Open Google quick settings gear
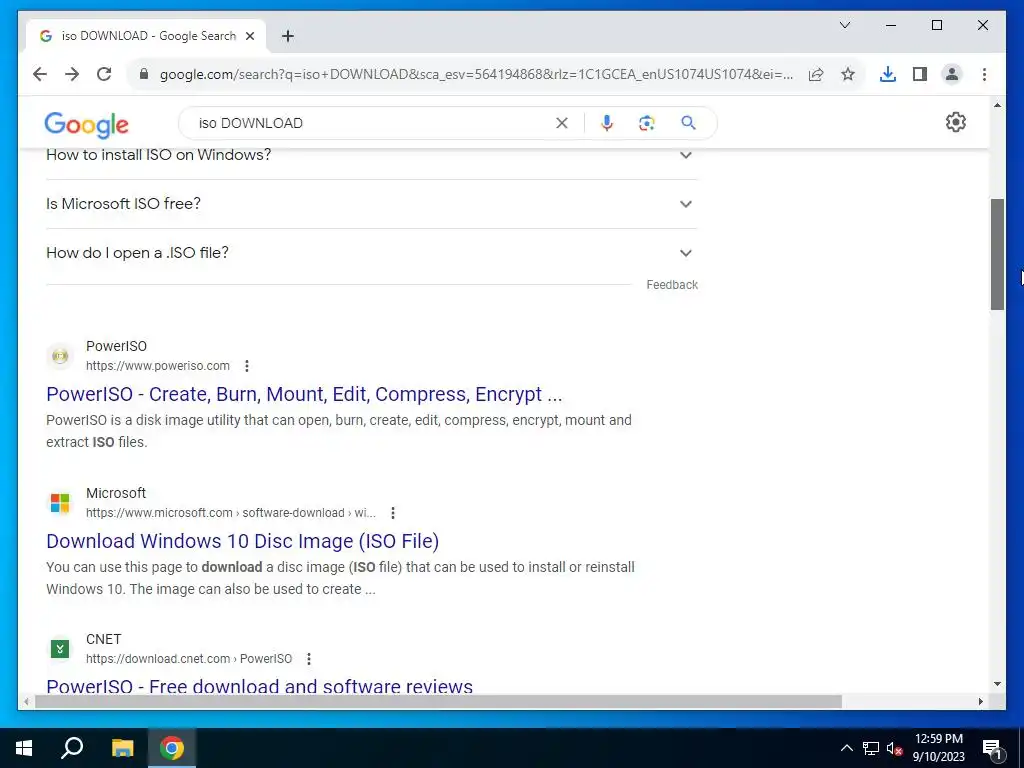The height and width of the screenshot is (768, 1024). pos(955,122)
